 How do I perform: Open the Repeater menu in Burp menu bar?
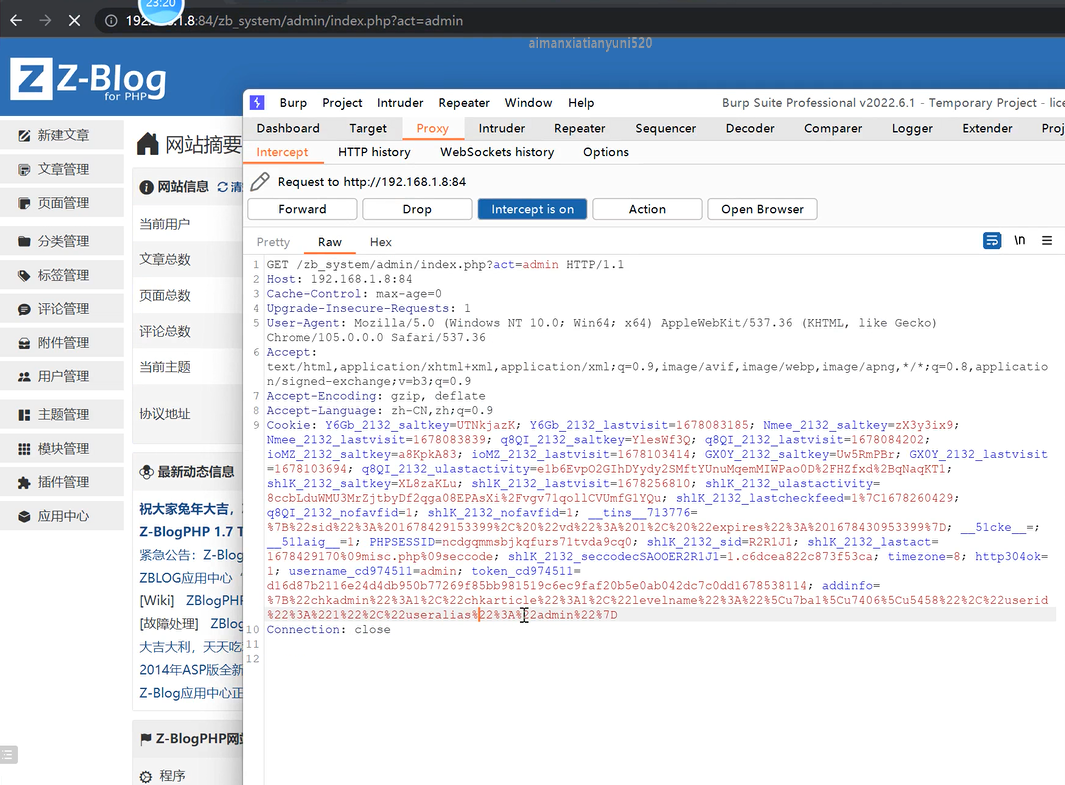pyautogui.click(x=464, y=103)
